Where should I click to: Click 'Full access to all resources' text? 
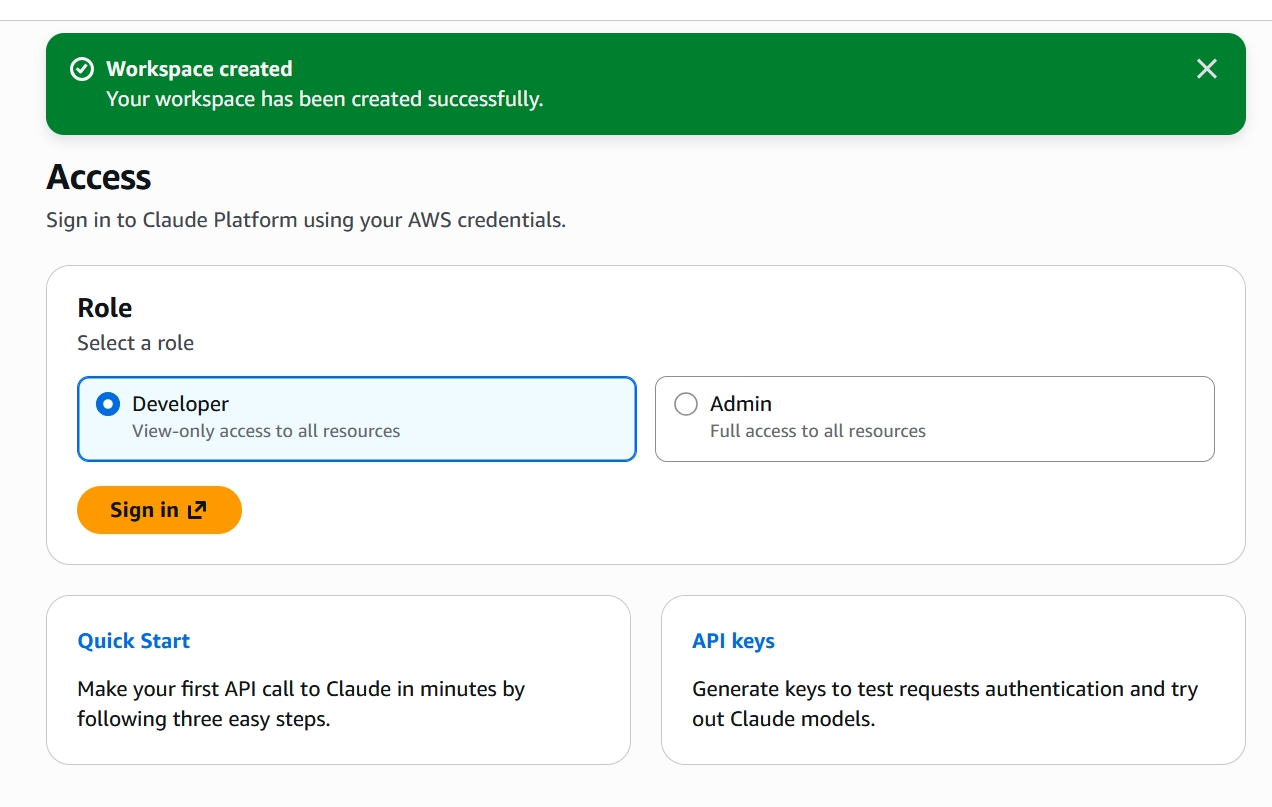coord(818,431)
